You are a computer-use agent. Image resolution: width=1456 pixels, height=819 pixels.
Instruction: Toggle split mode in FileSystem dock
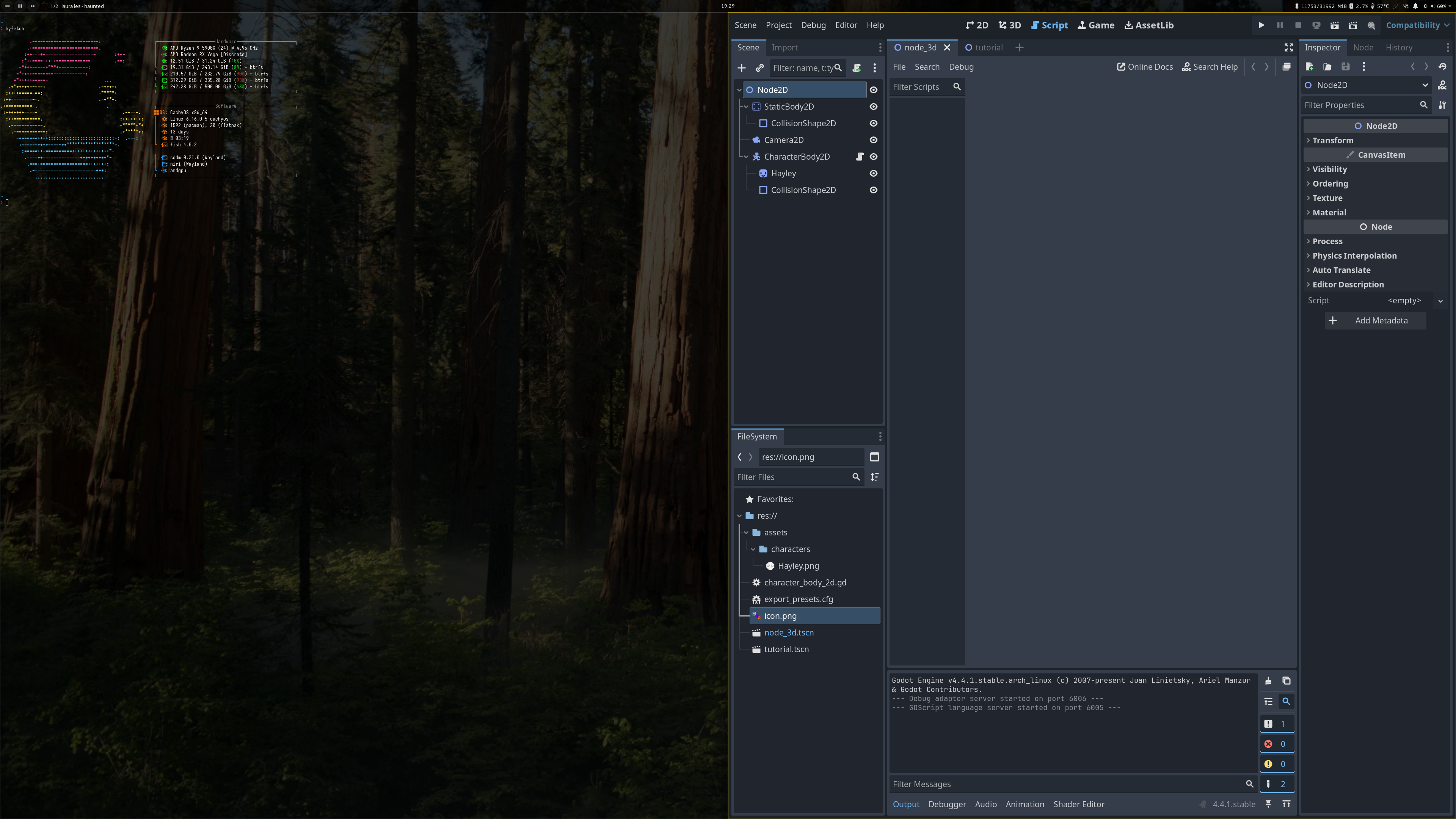tap(874, 457)
